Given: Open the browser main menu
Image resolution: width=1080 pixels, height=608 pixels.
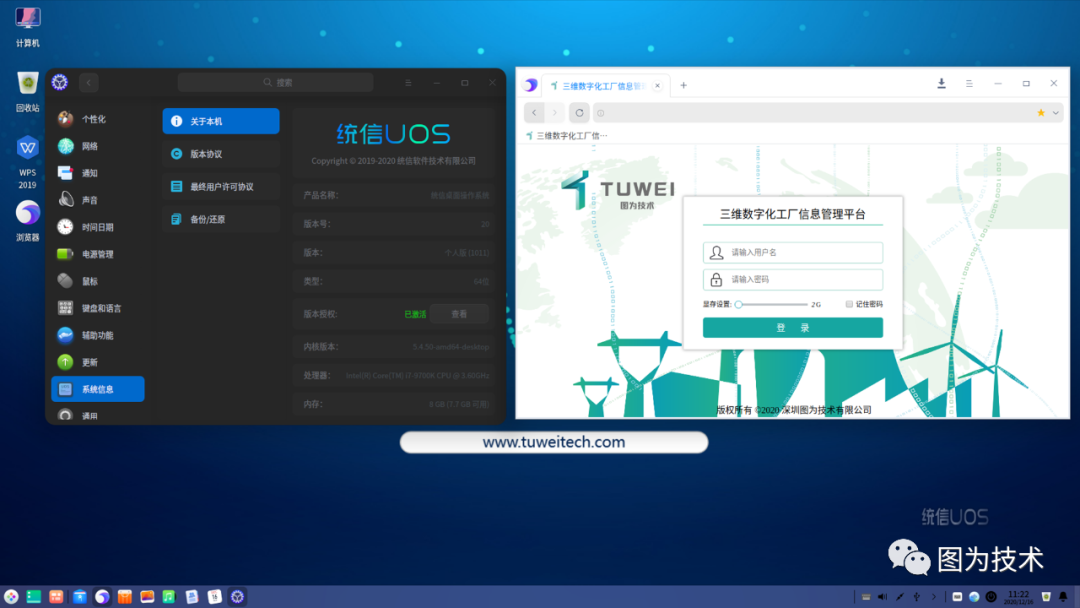Looking at the screenshot, I should [969, 83].
